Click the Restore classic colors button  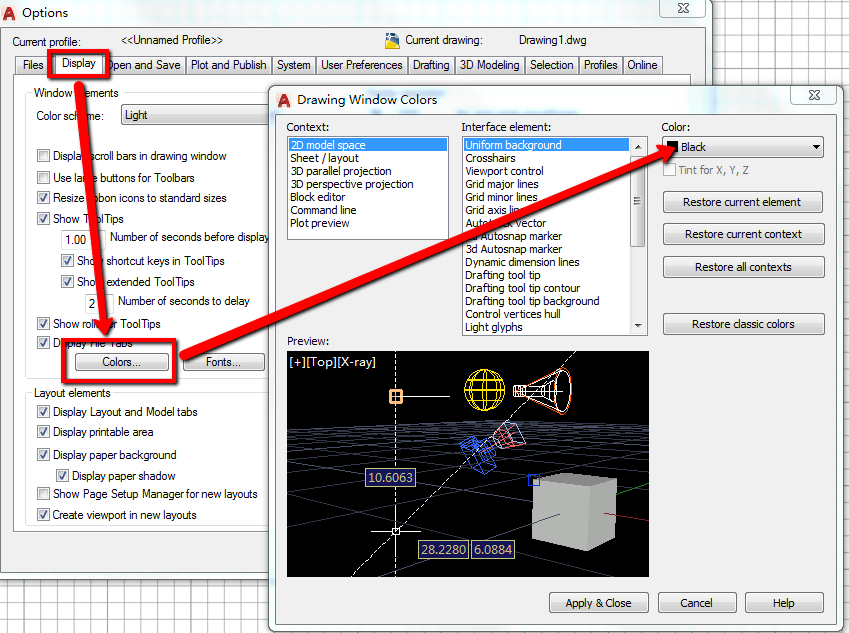tap(743, 323)
